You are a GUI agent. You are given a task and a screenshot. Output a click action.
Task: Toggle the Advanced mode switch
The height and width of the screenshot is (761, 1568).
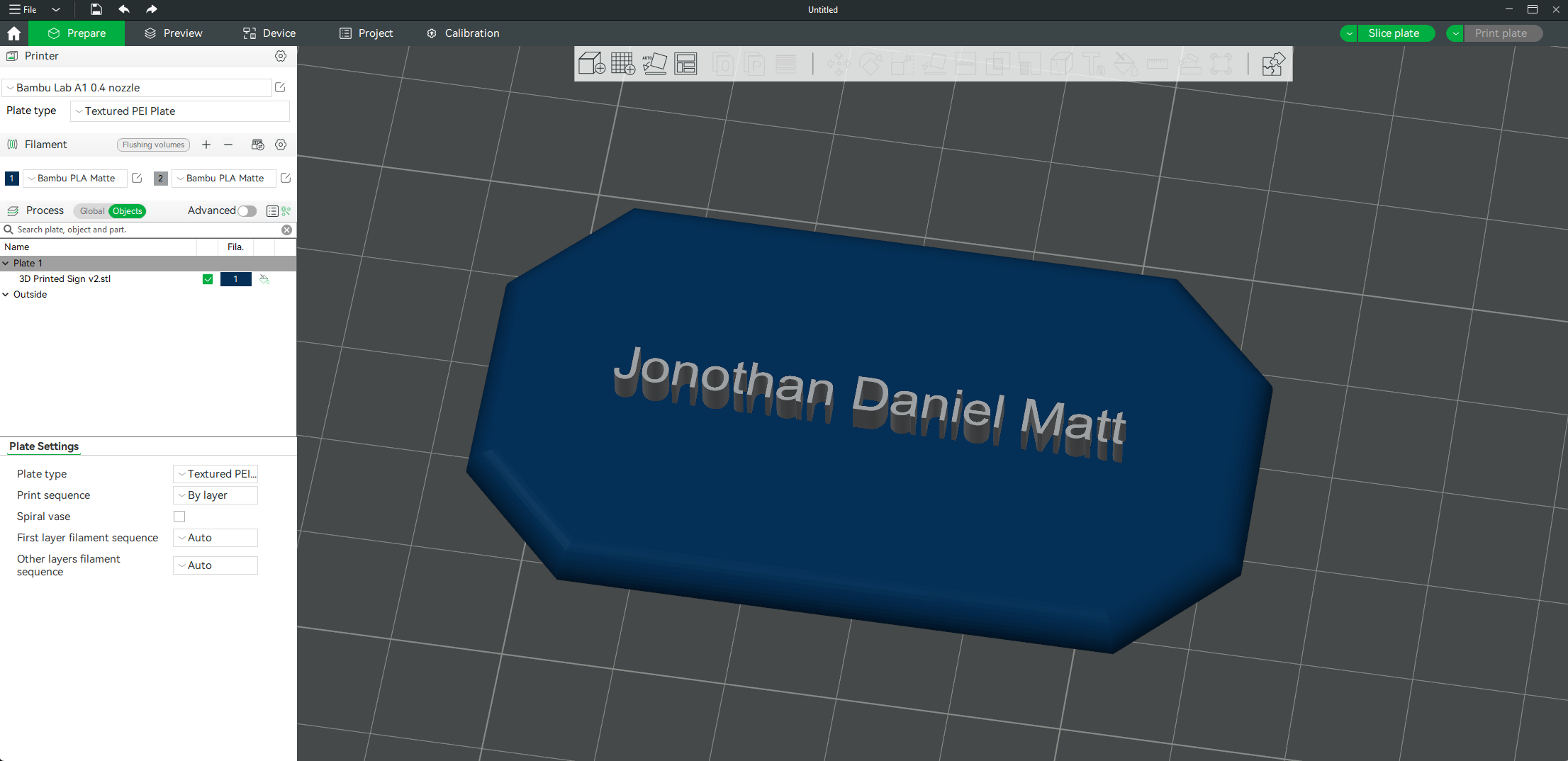tap(247, 211)
